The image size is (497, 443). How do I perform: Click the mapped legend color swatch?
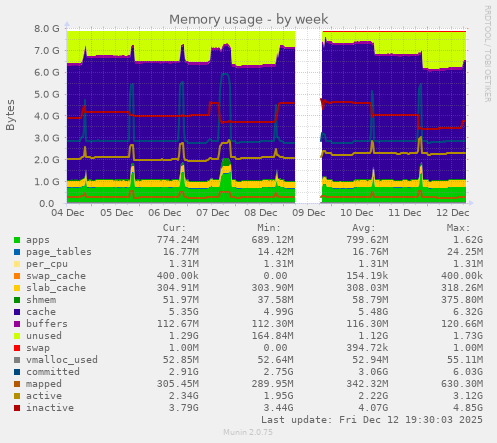click(x=17, y=384)
